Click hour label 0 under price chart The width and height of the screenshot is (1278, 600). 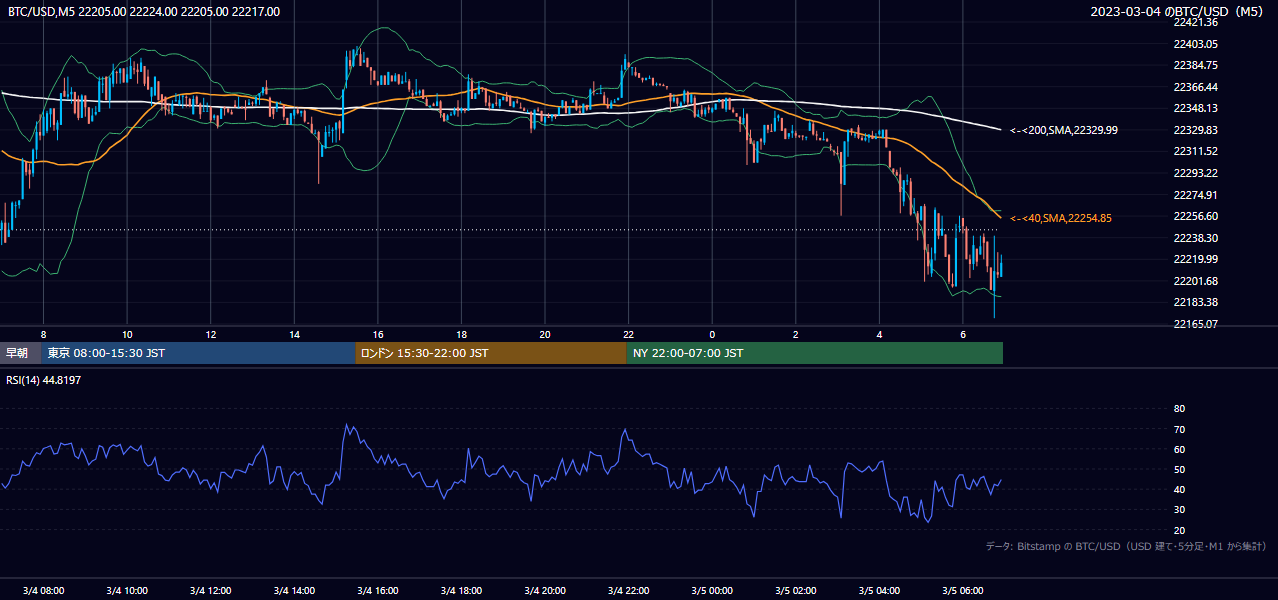712,334
